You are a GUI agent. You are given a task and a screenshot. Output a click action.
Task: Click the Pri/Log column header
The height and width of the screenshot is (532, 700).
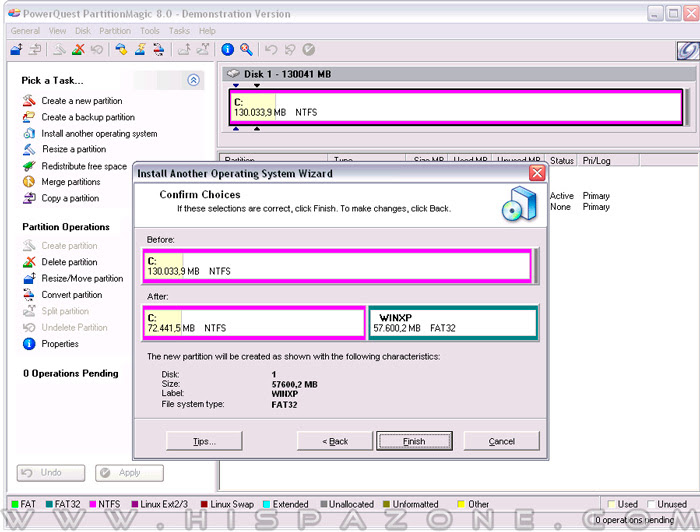click(609, 160)
